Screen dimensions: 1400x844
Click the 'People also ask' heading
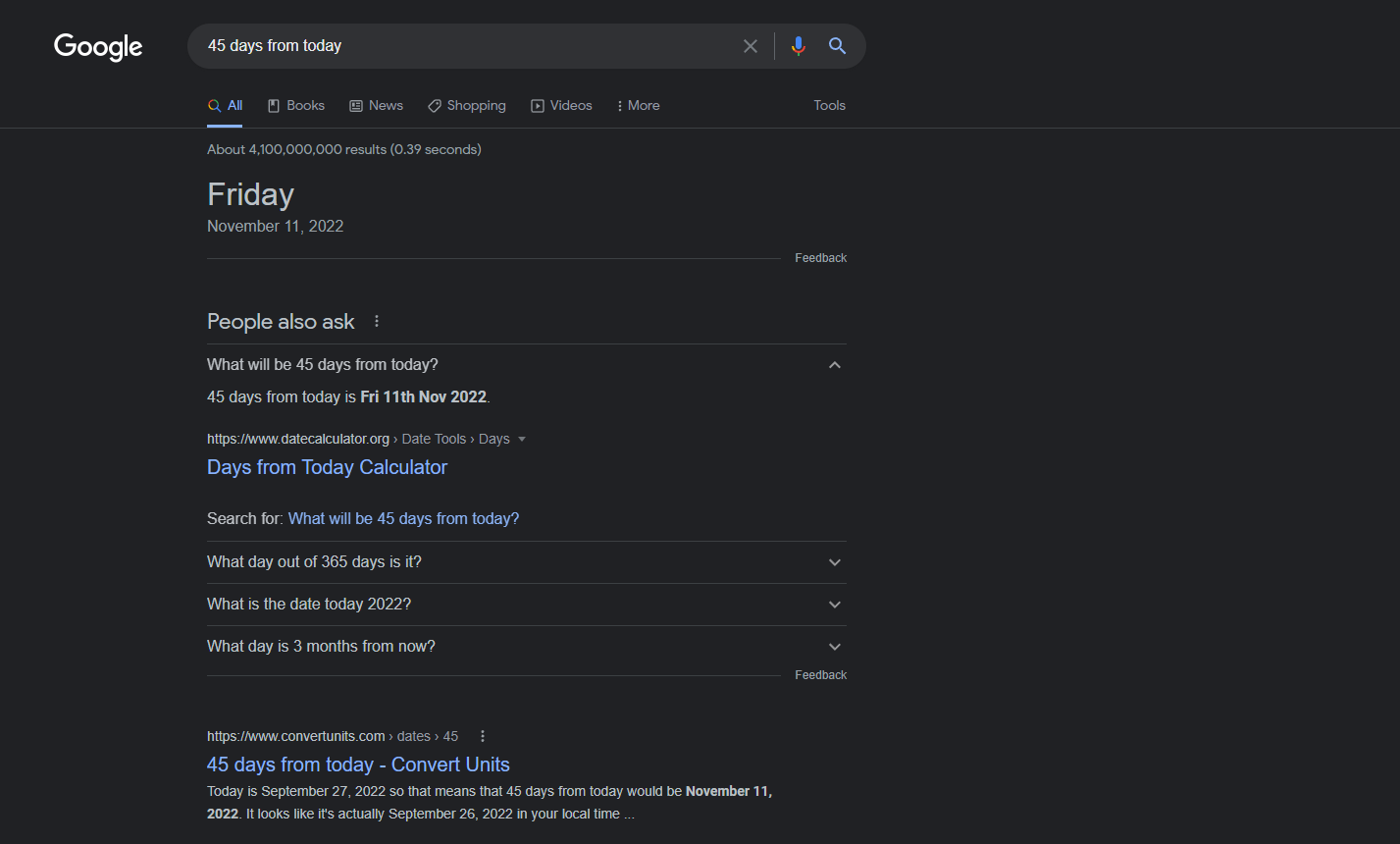tap(281, 322)
